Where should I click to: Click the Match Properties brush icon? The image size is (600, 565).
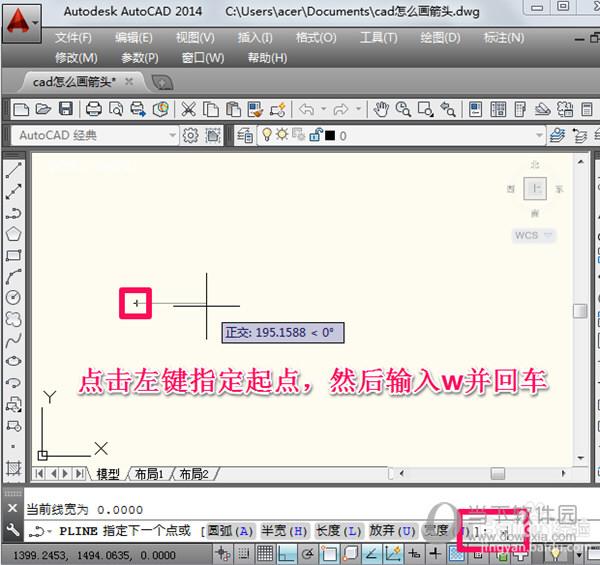pos(255,109)
